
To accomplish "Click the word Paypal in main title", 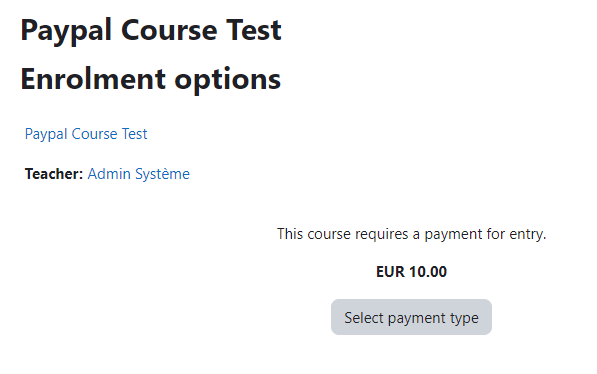I will click(x=66, y=31).
